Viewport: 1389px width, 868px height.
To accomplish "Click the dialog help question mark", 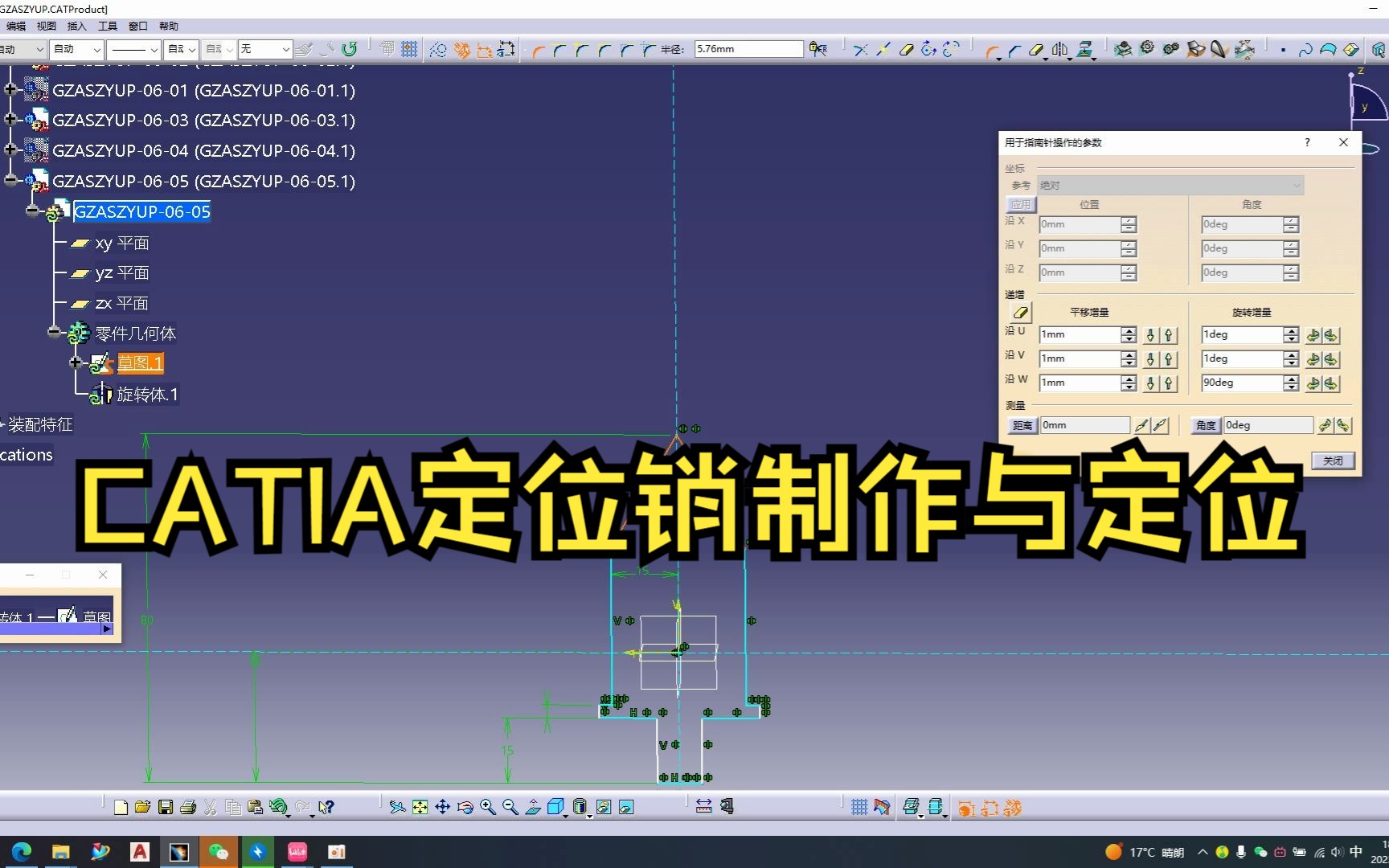I will pyautogui.click(x=1307, y=142).
